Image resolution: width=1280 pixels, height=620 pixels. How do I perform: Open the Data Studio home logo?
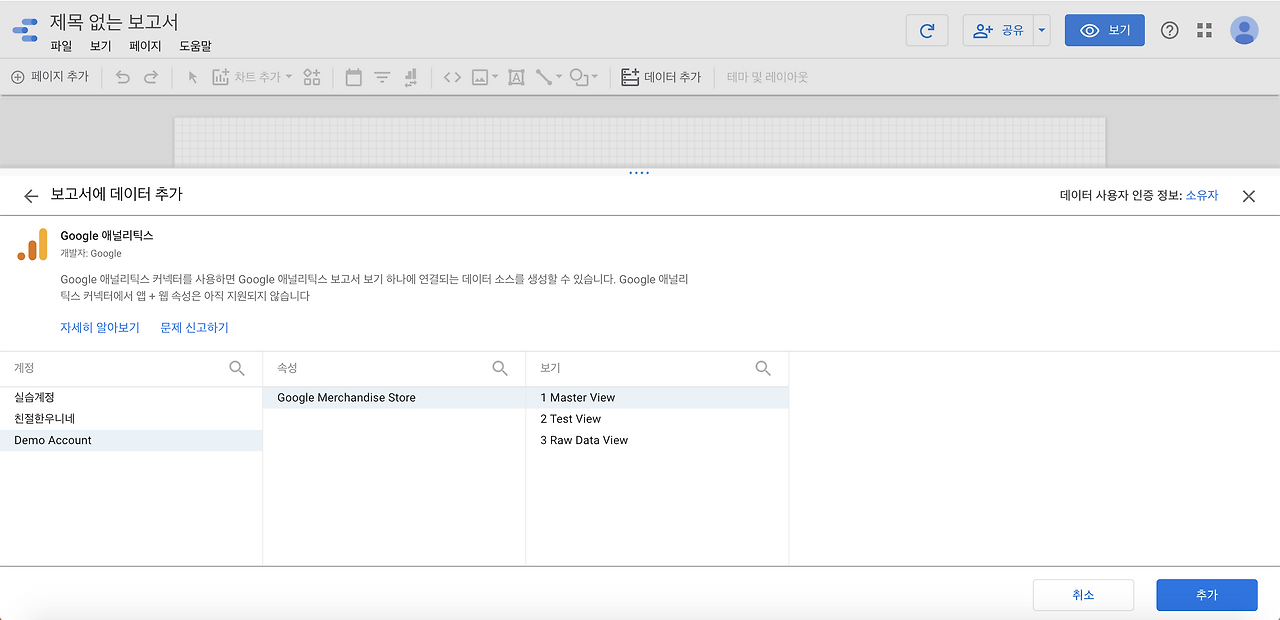point(25,30)
